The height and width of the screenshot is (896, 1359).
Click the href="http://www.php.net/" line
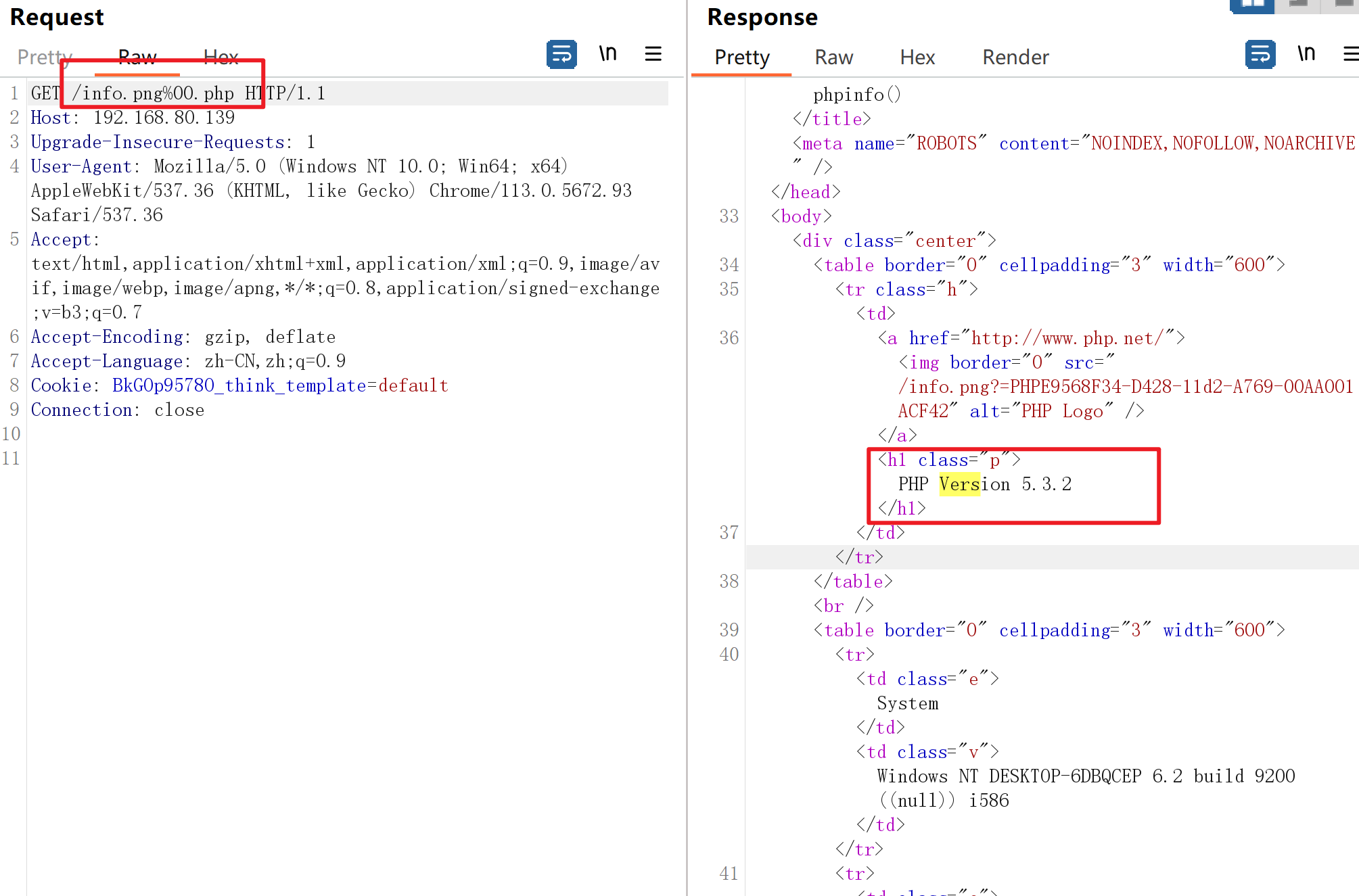coord(1032,338)
